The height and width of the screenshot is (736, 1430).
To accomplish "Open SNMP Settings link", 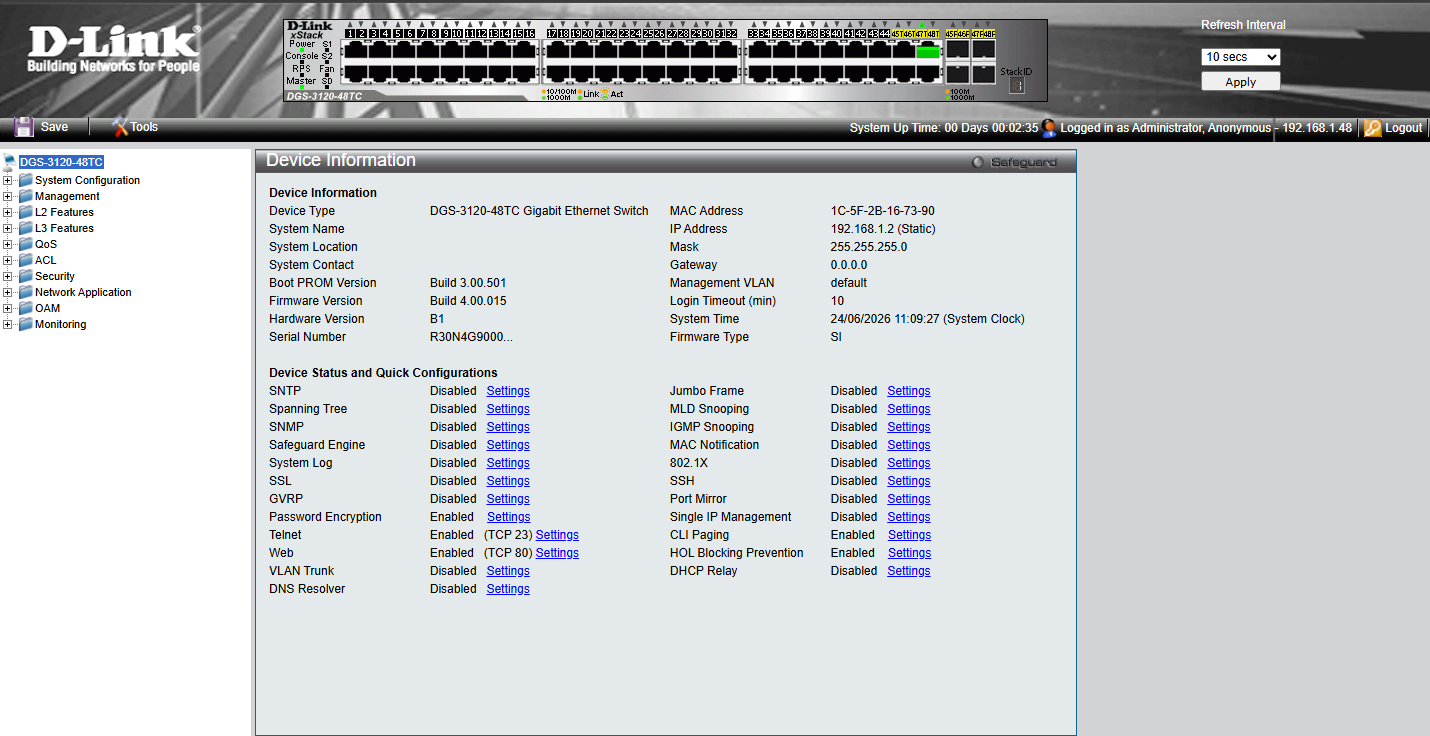I will tap(508, 427).
